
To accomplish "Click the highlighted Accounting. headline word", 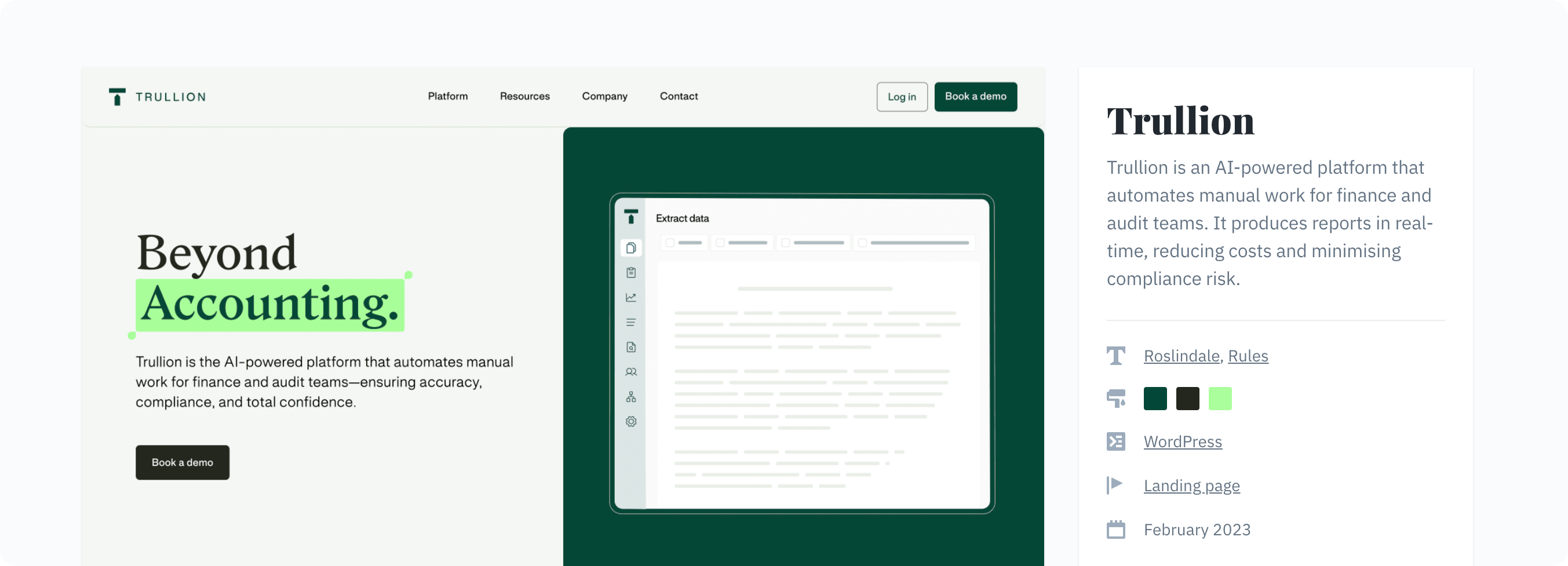I will (x=269, y=305).
